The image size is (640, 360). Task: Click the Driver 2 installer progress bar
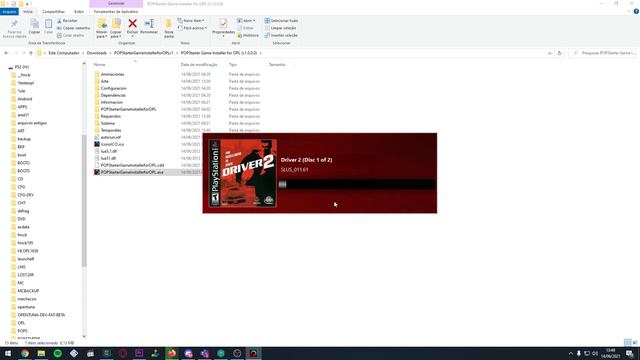tap(357, 184)
